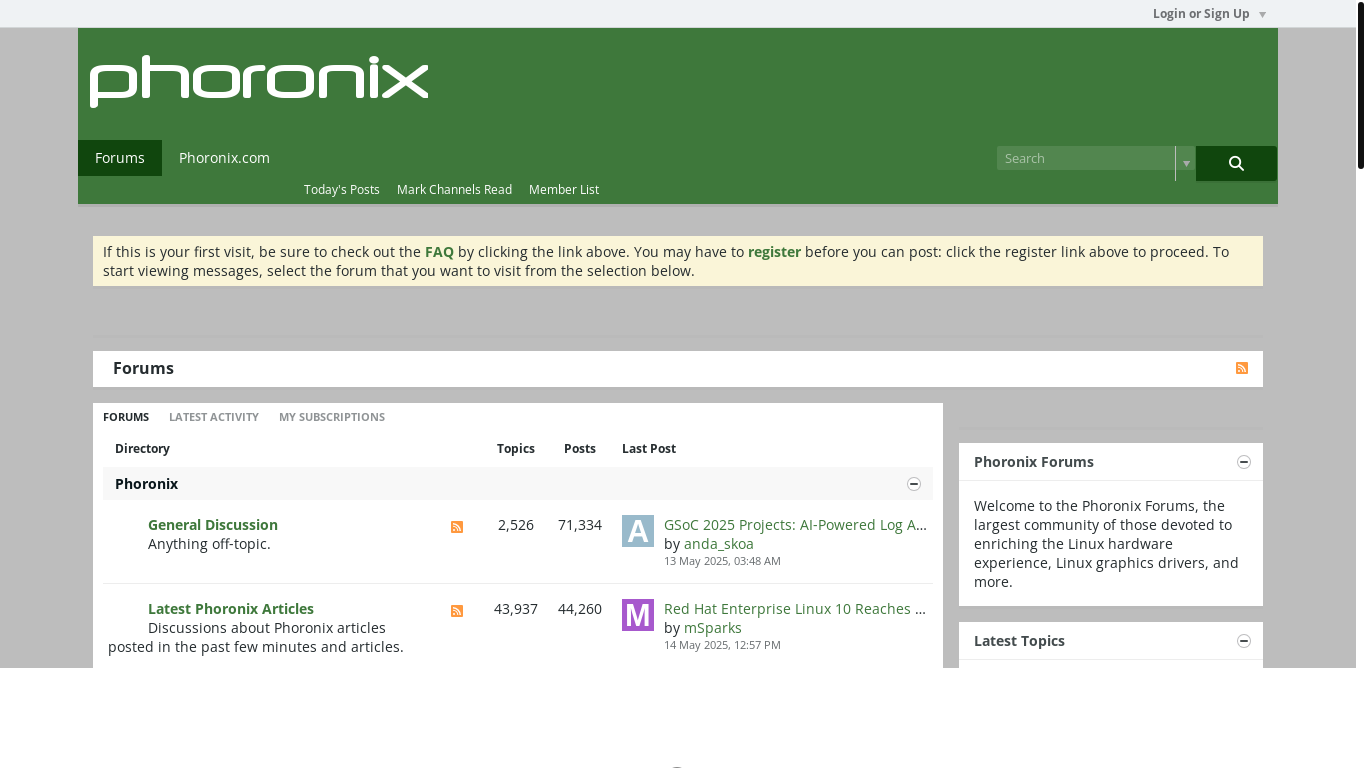Click the Last Post column header

pos(649,449)
